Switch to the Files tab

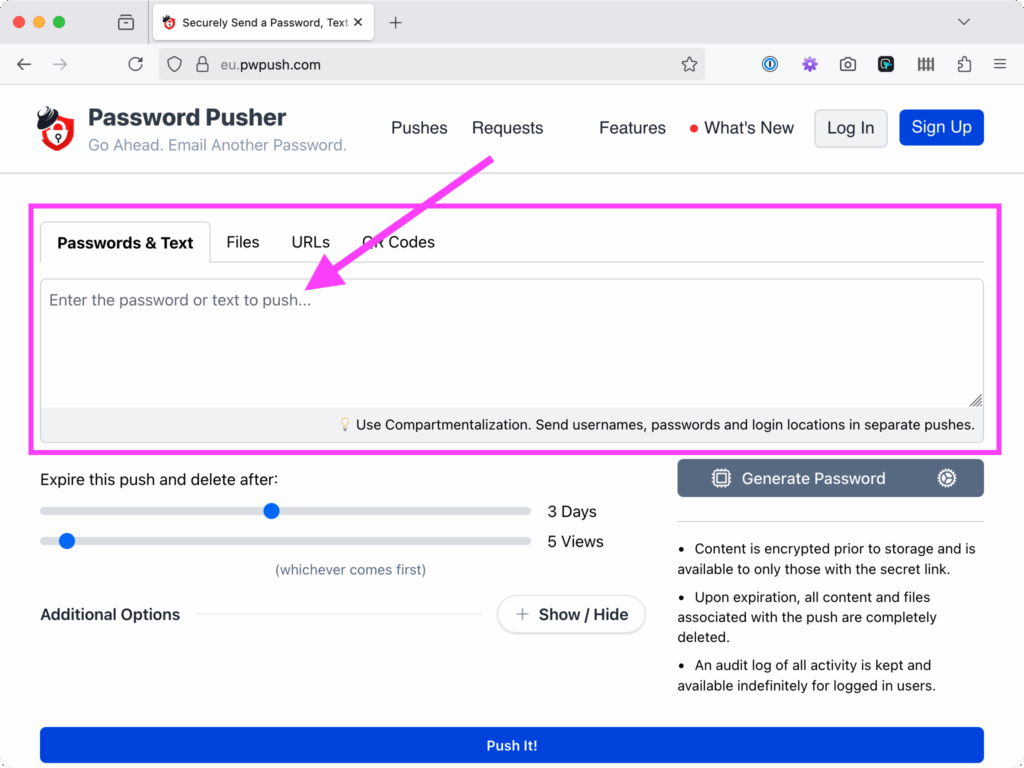point(242,242)
